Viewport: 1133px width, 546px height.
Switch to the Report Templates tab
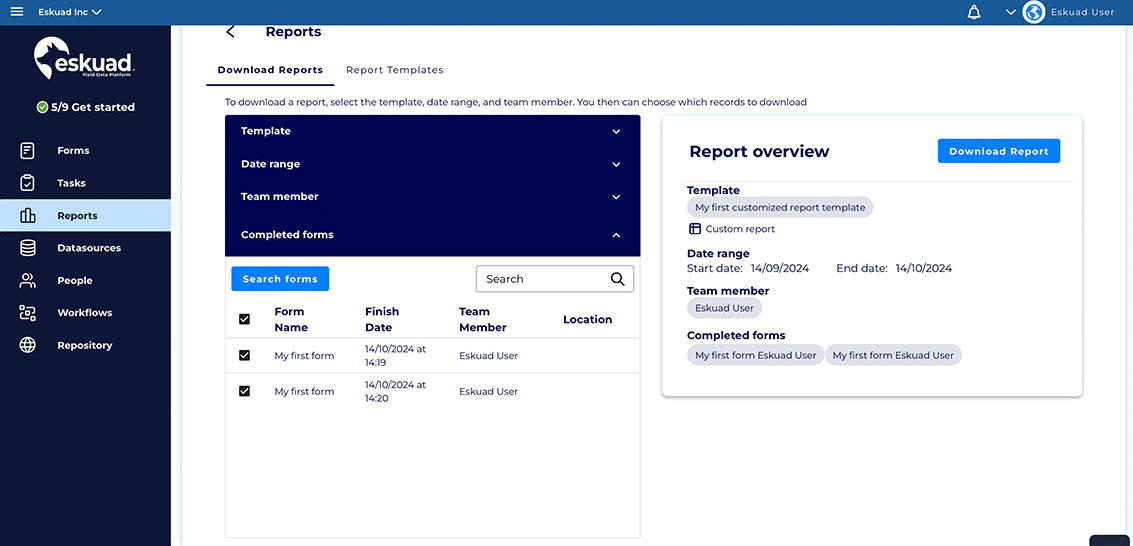click(394, 70)
